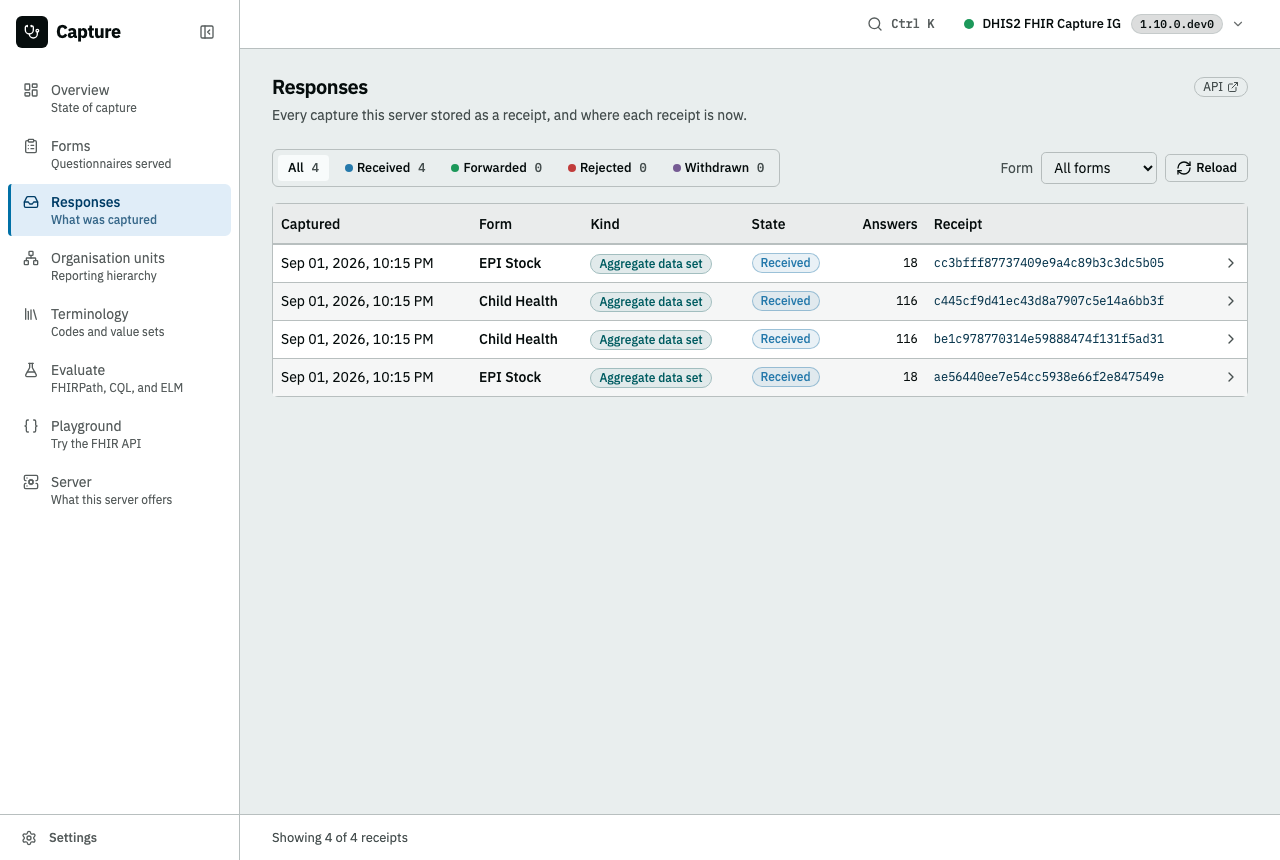The width and height of the screenshot is (1280, 860).
Task: Filter by Withdrawn state tab
Action: (718, 168)
